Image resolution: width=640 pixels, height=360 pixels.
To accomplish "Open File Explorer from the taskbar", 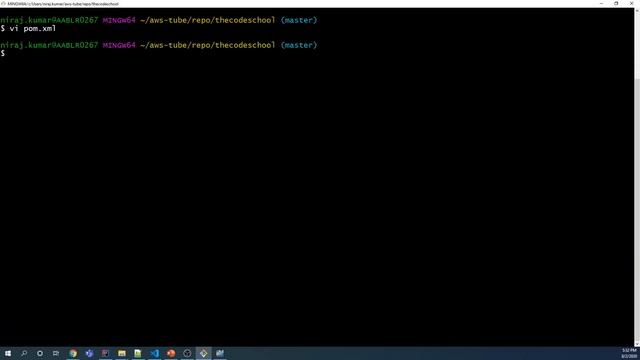I will pyautogui.click(x=122, y=353).
